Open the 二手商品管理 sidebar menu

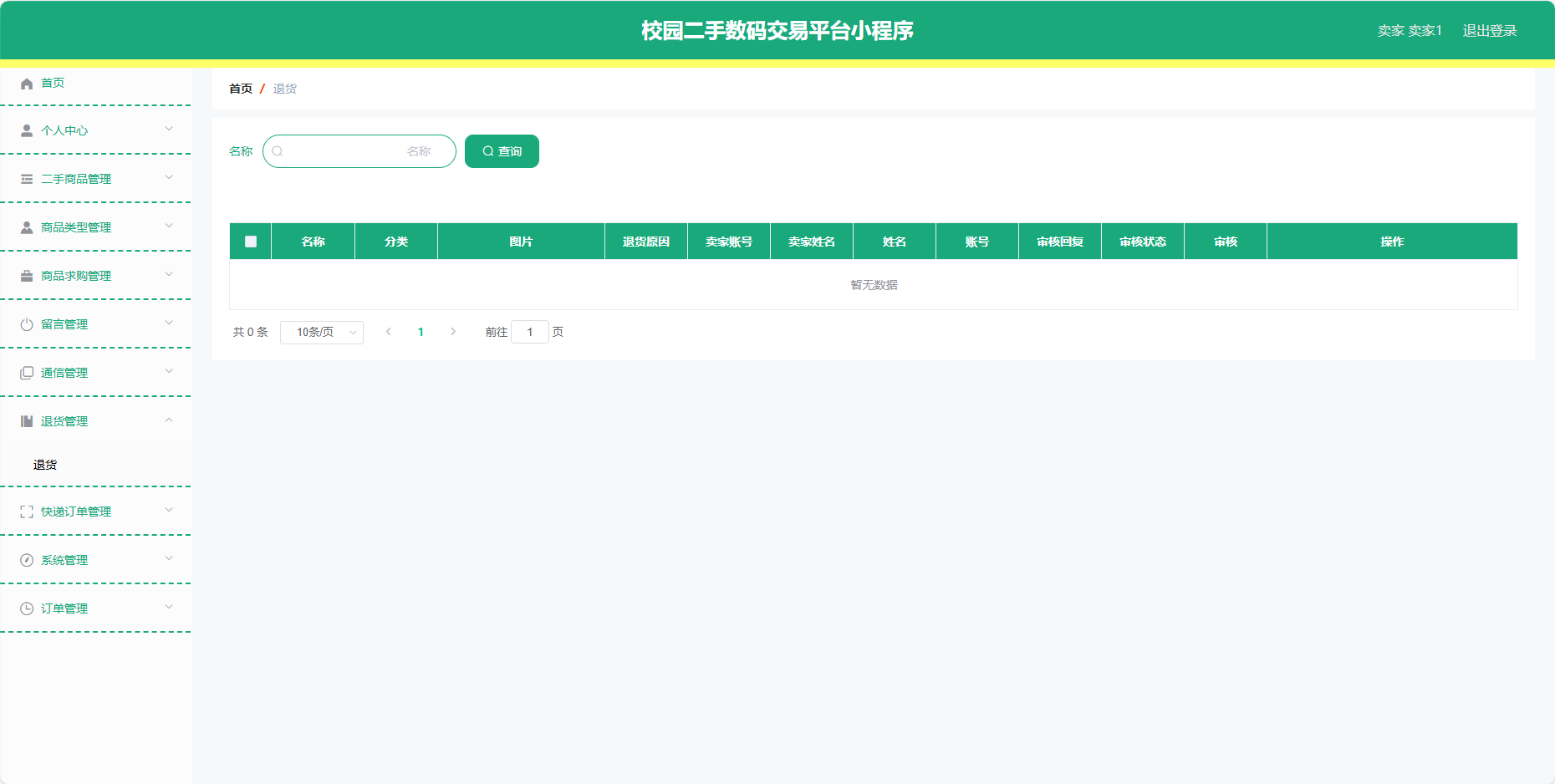click(x=95, y=179)
